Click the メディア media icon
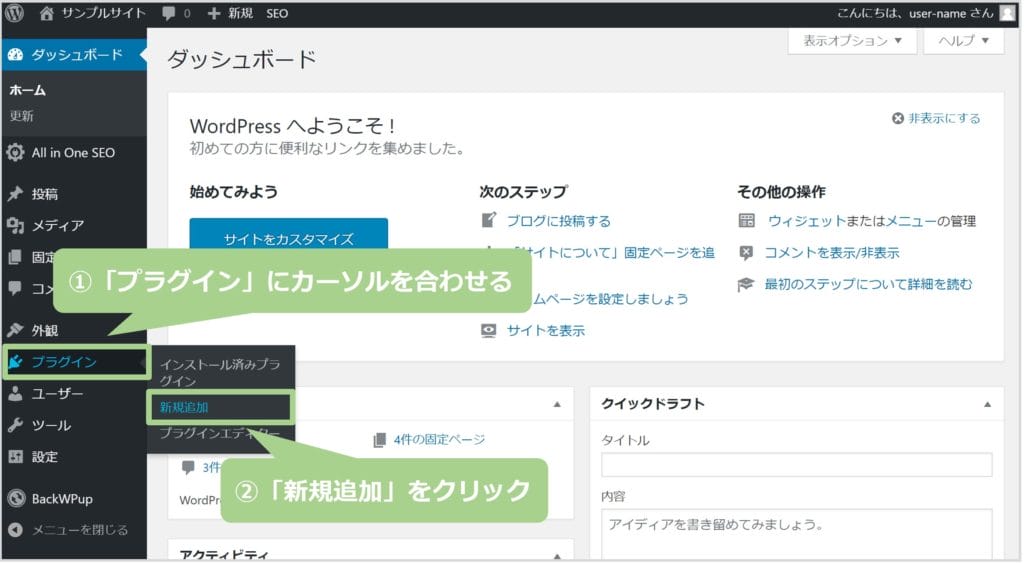The height and width of the screenshot is (564, 1024). click(x=15, y=225)
